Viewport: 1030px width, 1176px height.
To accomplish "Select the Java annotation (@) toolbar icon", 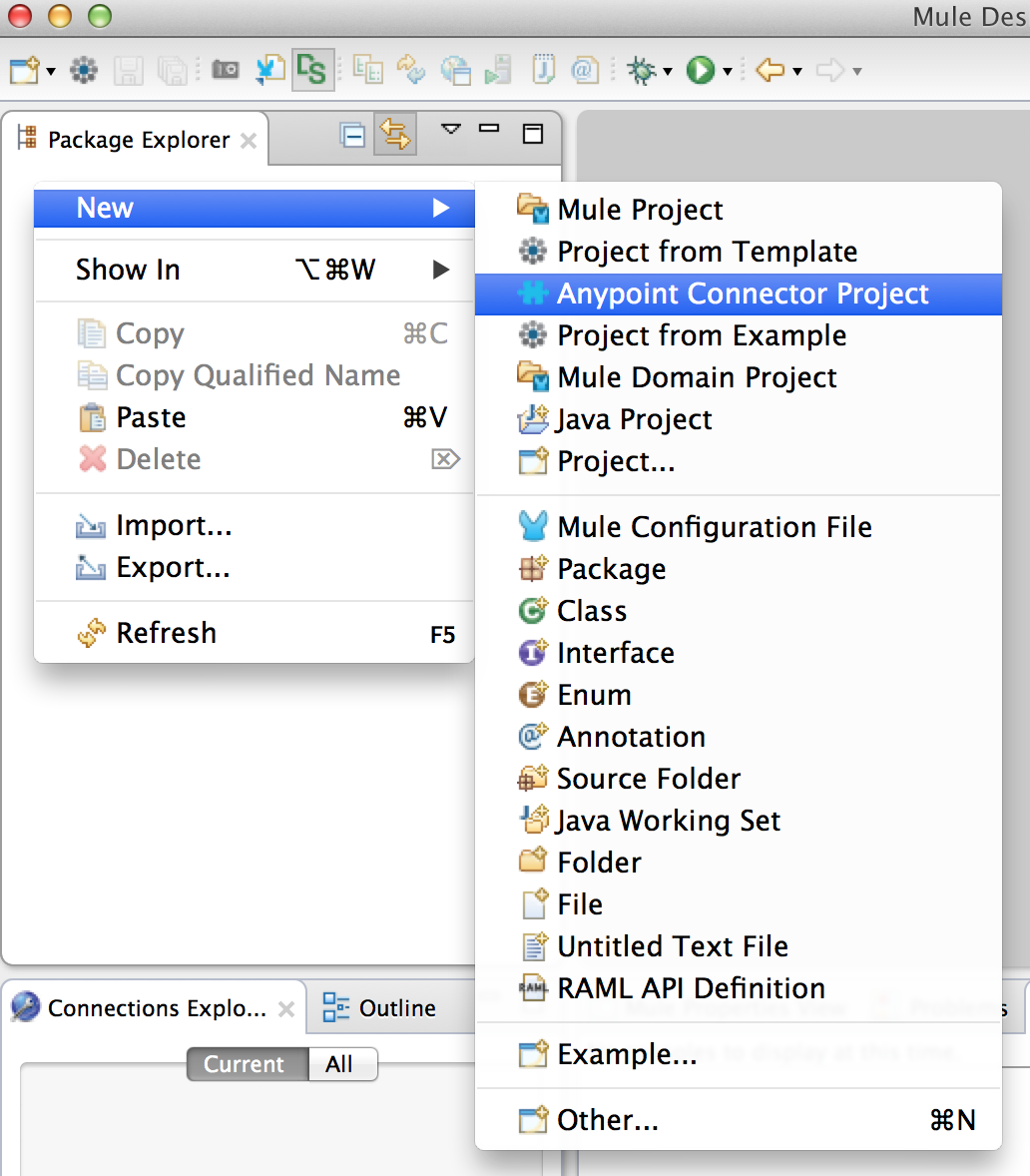I will point(585,70).
